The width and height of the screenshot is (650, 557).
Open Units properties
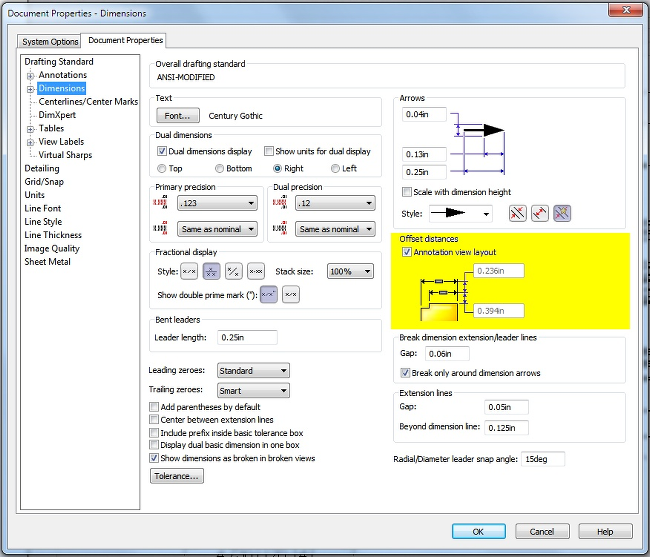34,195
